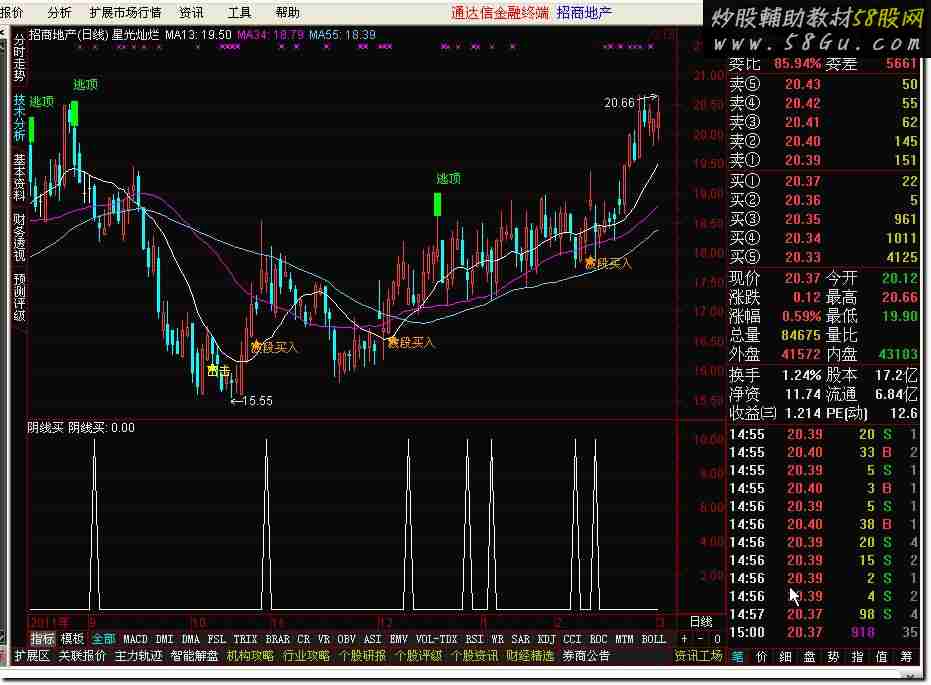Switch to 全部 indicator filter
The image size is (931, 685).
103,638
